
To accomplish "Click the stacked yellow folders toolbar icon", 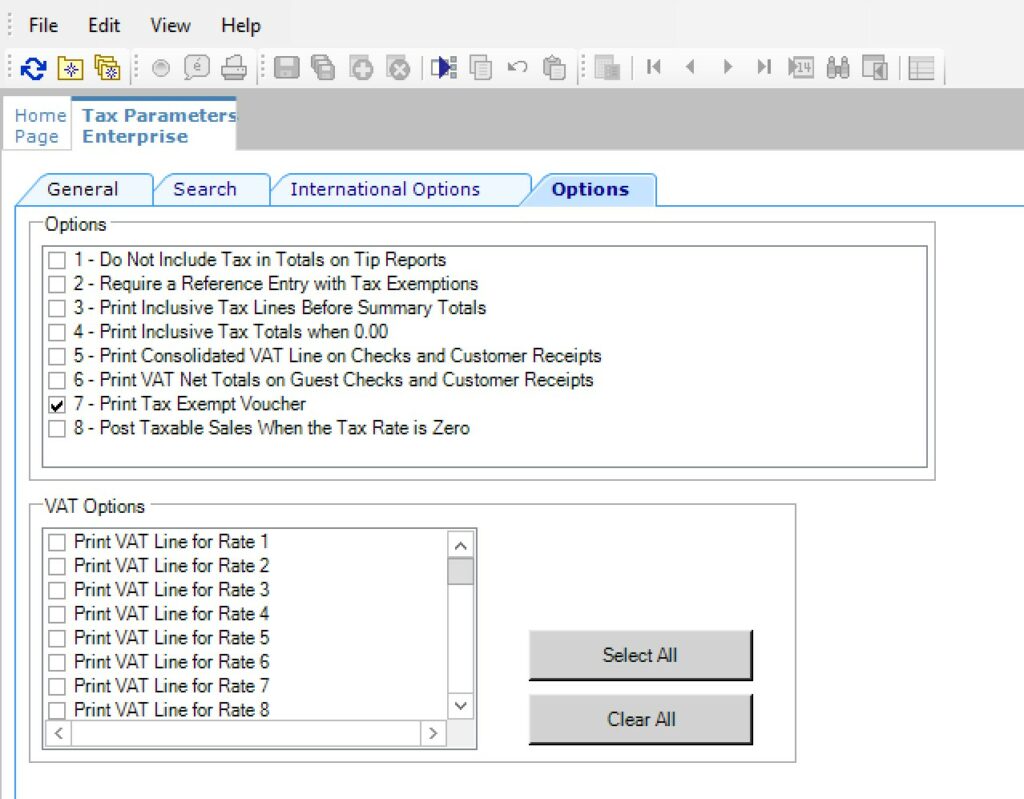I will tap(107, 68).
